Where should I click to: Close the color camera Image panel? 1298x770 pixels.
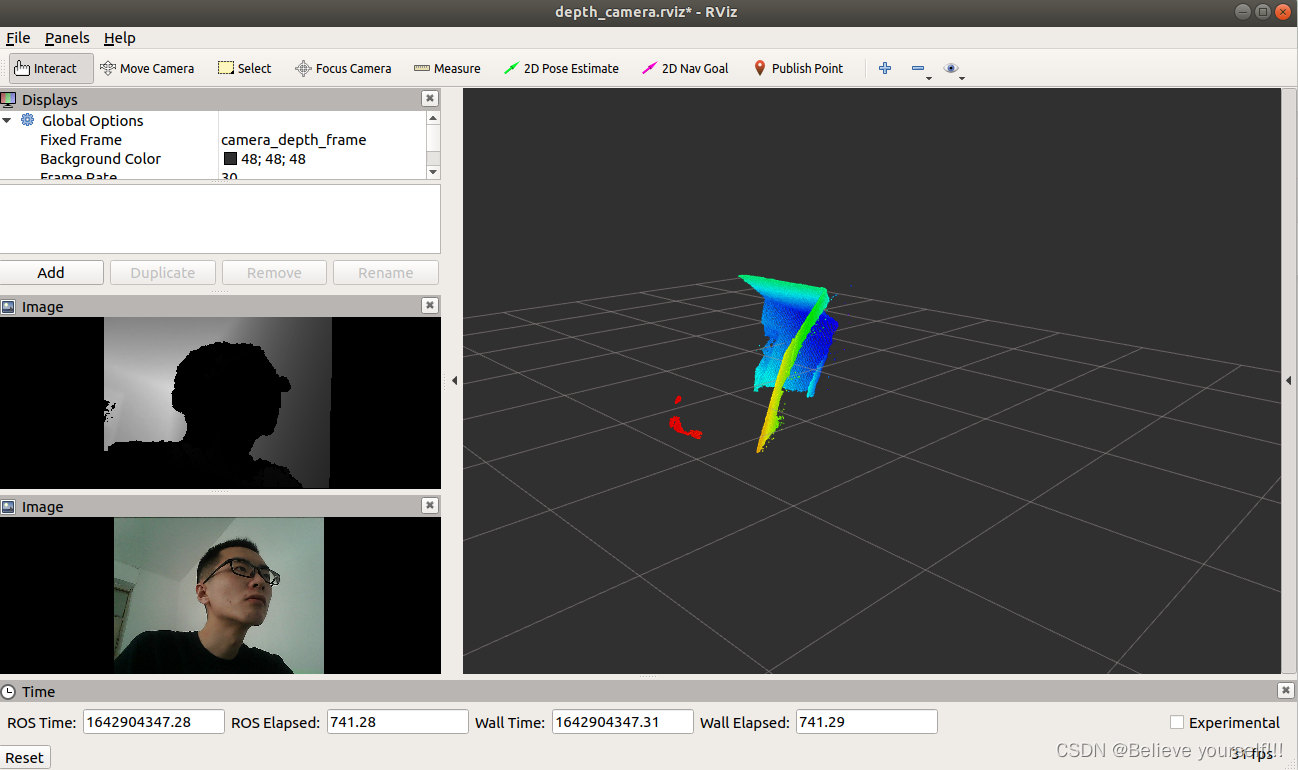[x=430, y=506]
